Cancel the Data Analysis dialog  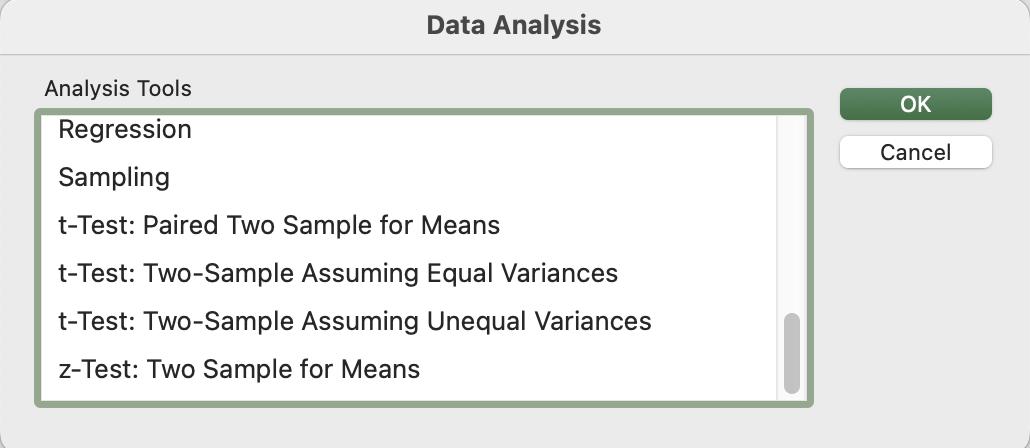[916, 152]
